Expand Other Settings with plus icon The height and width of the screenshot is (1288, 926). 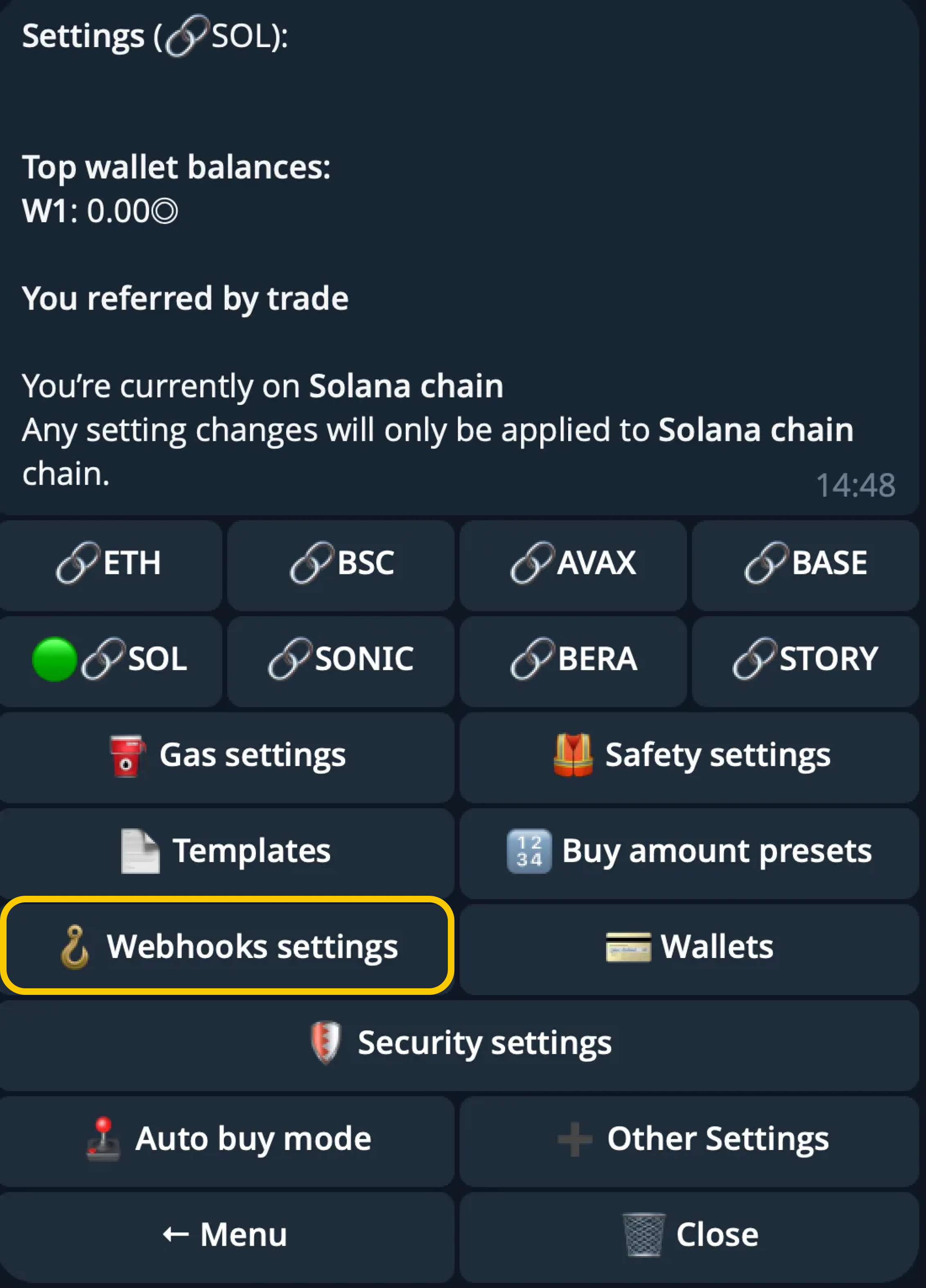tap(574, 1139)
